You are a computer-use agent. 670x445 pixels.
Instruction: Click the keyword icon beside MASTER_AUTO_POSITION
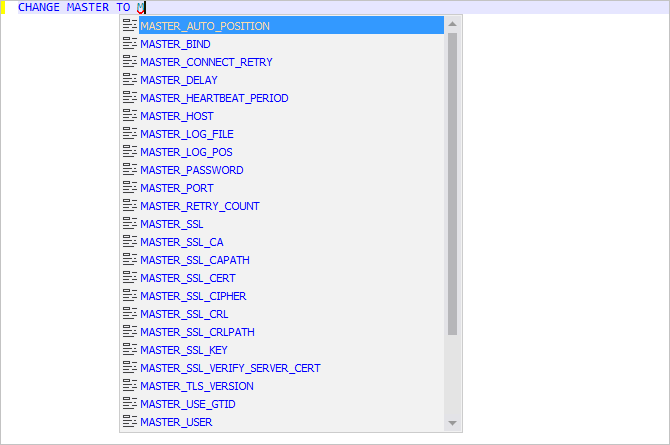point(130,25)
